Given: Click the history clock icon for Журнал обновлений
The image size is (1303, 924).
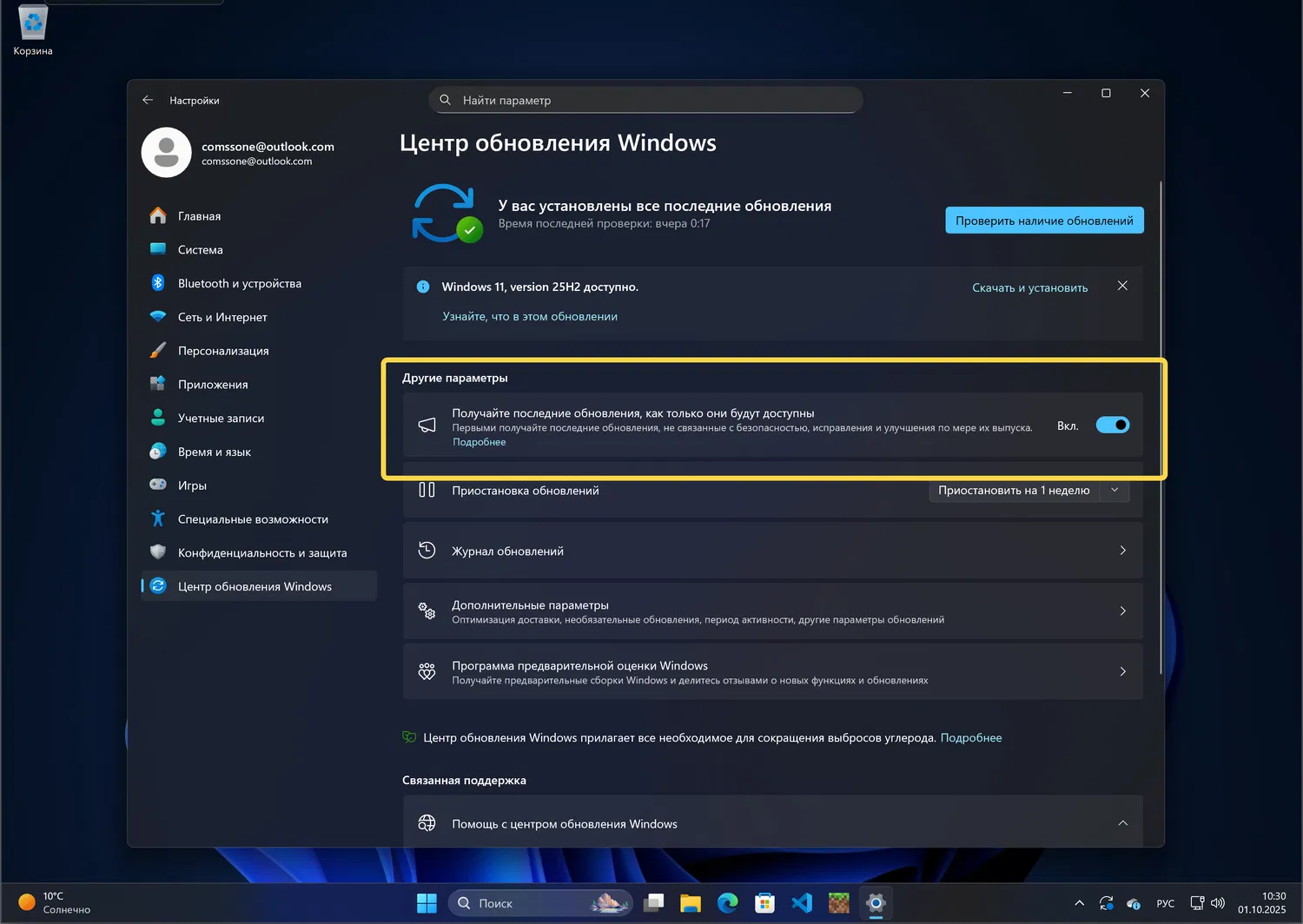Looking at the screenshot, I should [x=427, y=551].
